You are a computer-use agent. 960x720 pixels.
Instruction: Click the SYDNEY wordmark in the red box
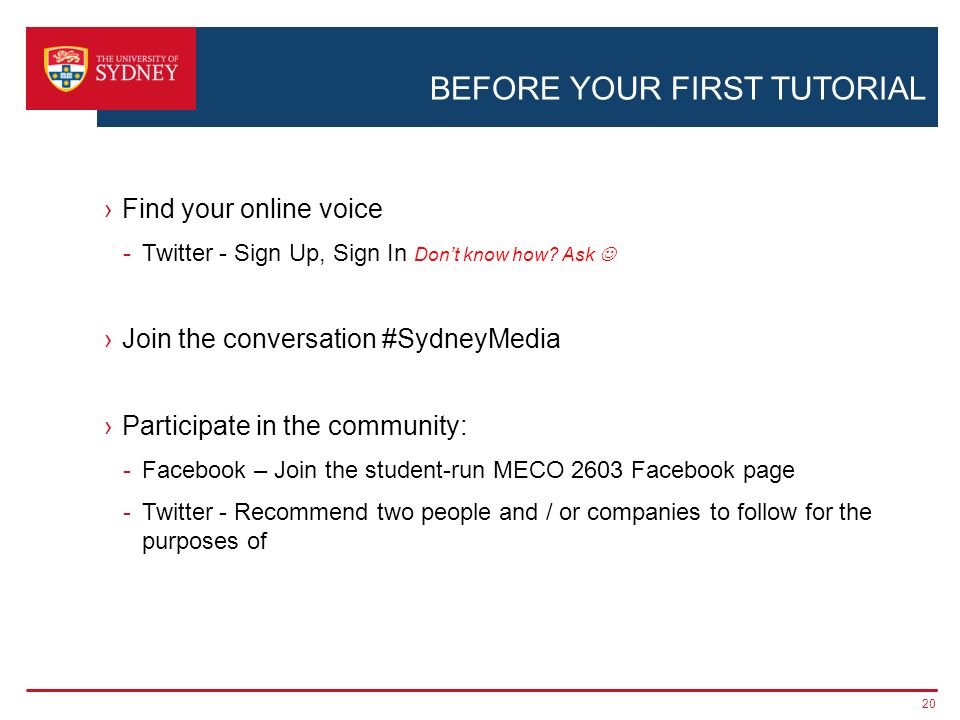[137, 73]
